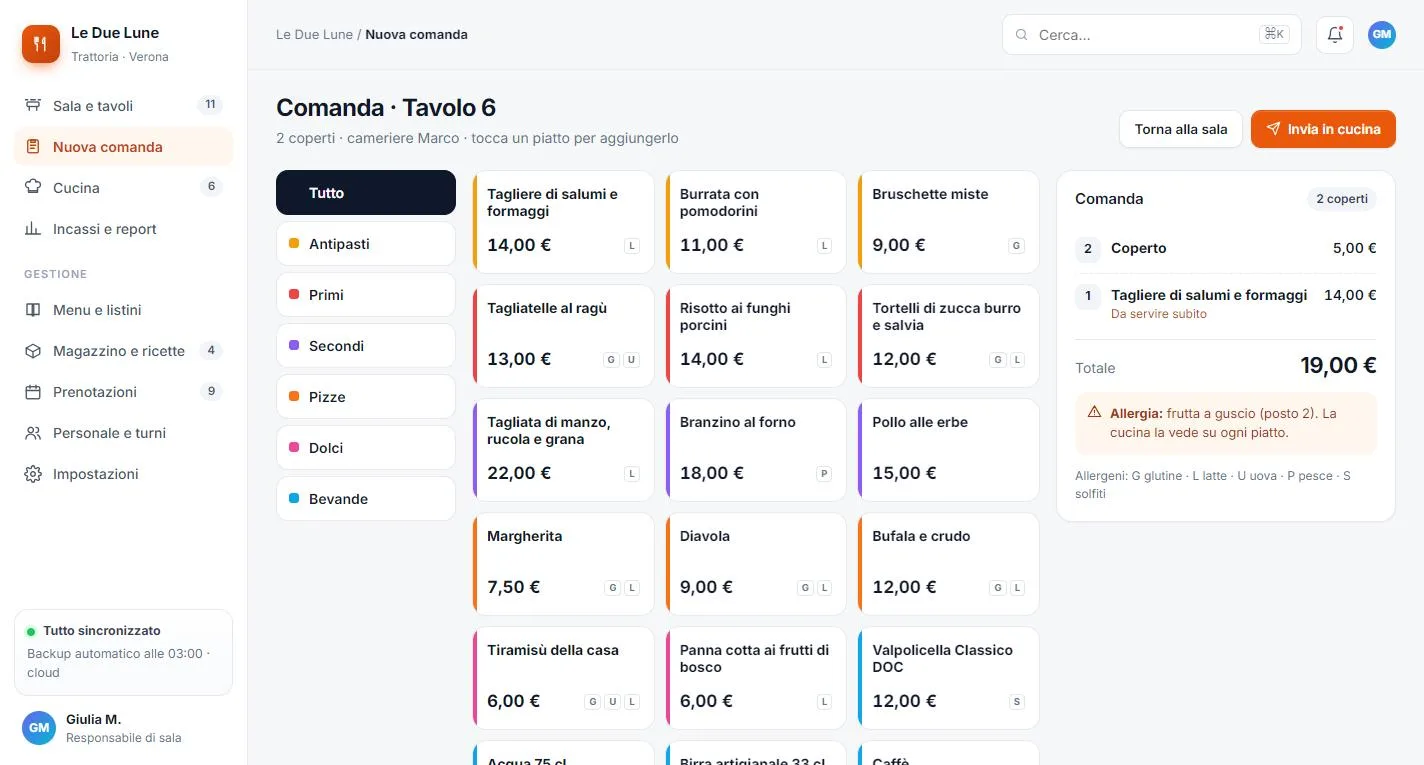Click Invia in cucina button

click(1323, 129)
